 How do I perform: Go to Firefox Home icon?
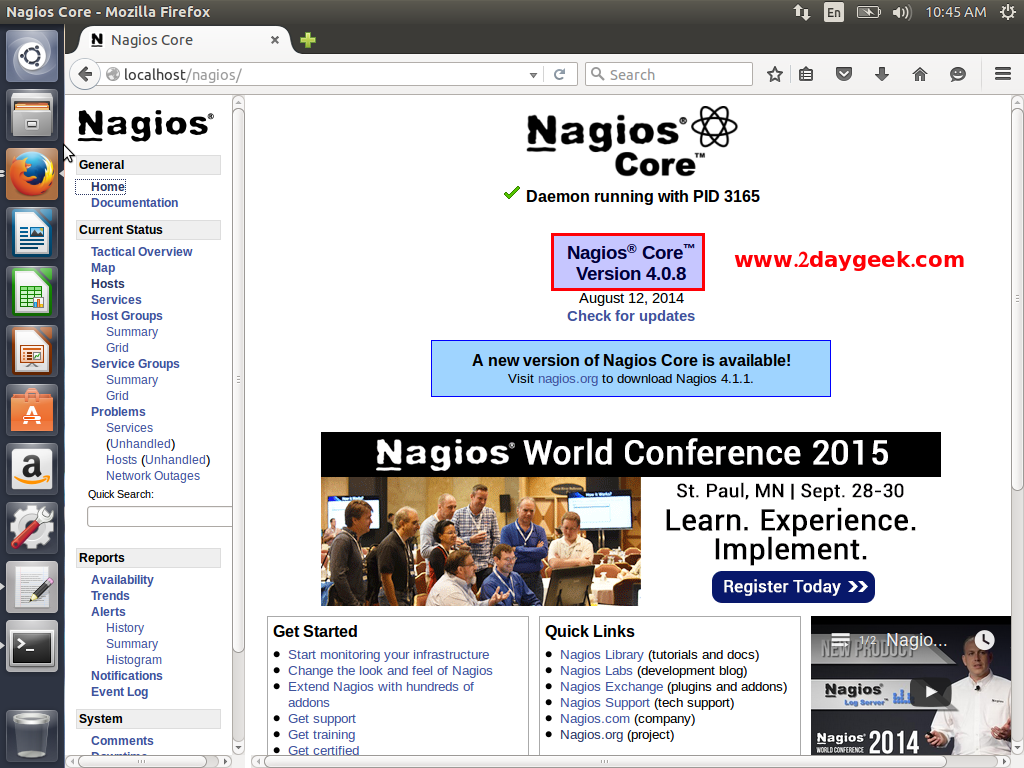920,74
